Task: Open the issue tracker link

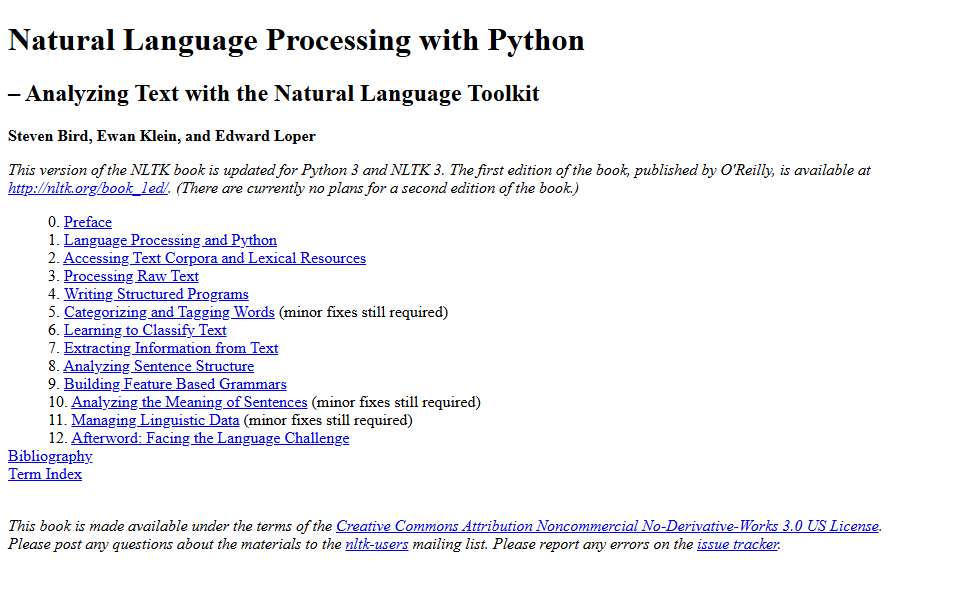Action: 738,544
